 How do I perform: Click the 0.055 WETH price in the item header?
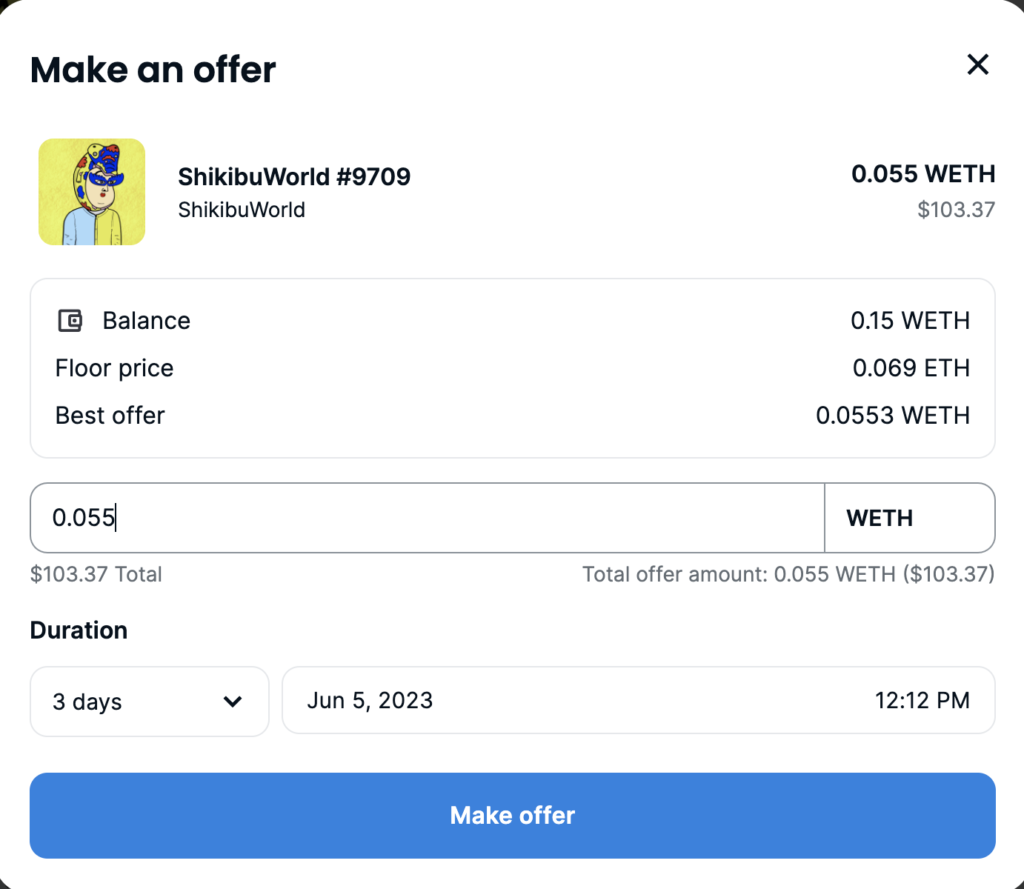923,174
